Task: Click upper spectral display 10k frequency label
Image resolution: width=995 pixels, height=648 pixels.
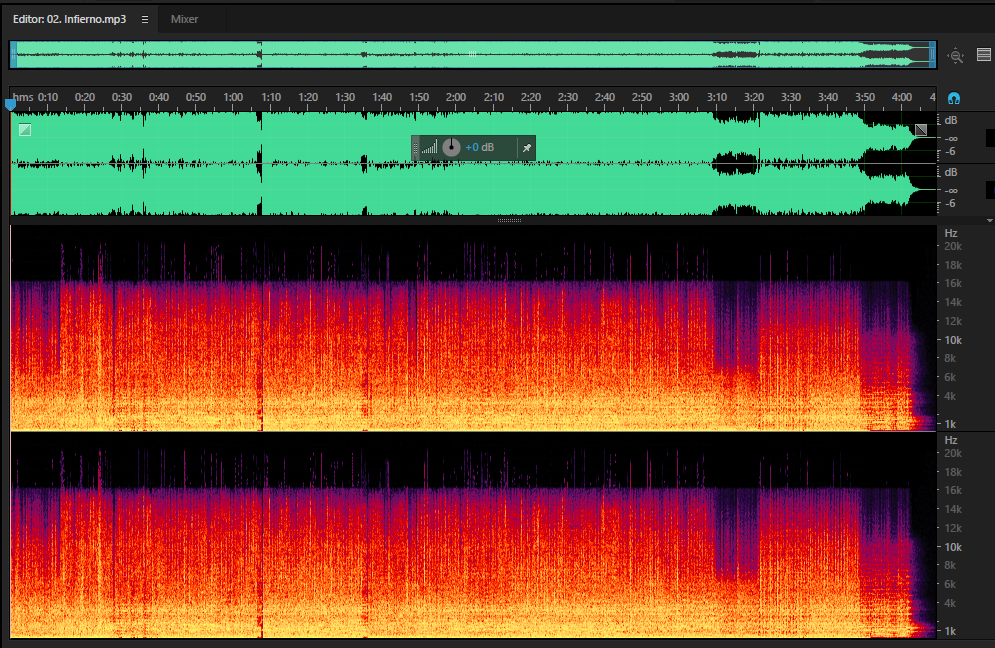Action: click(x=953, y=340)
